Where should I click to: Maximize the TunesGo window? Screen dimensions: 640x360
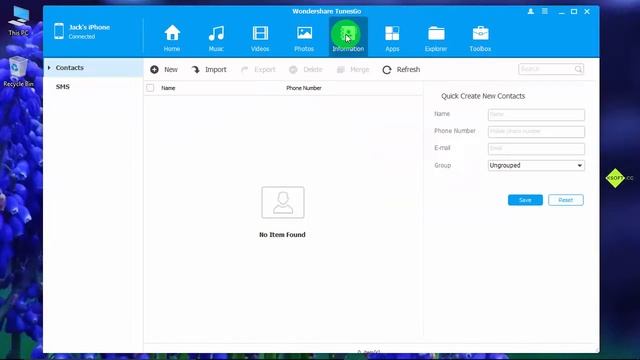pyautogui.click(x=574, y=11)
